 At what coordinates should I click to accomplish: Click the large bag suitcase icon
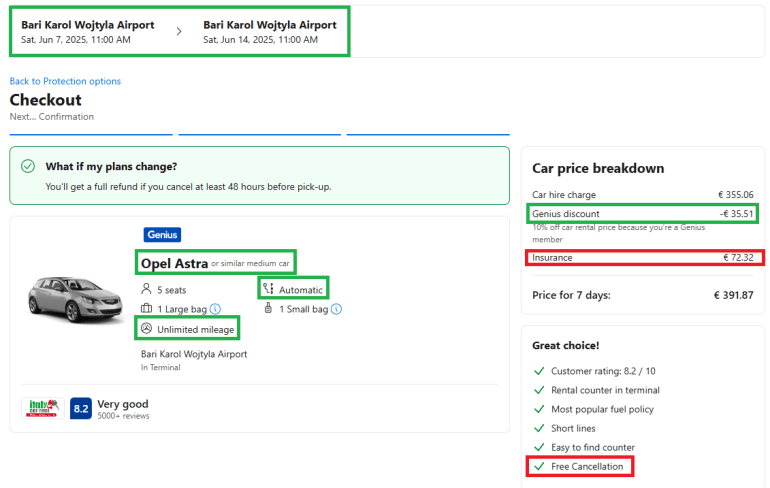point(147,309)
